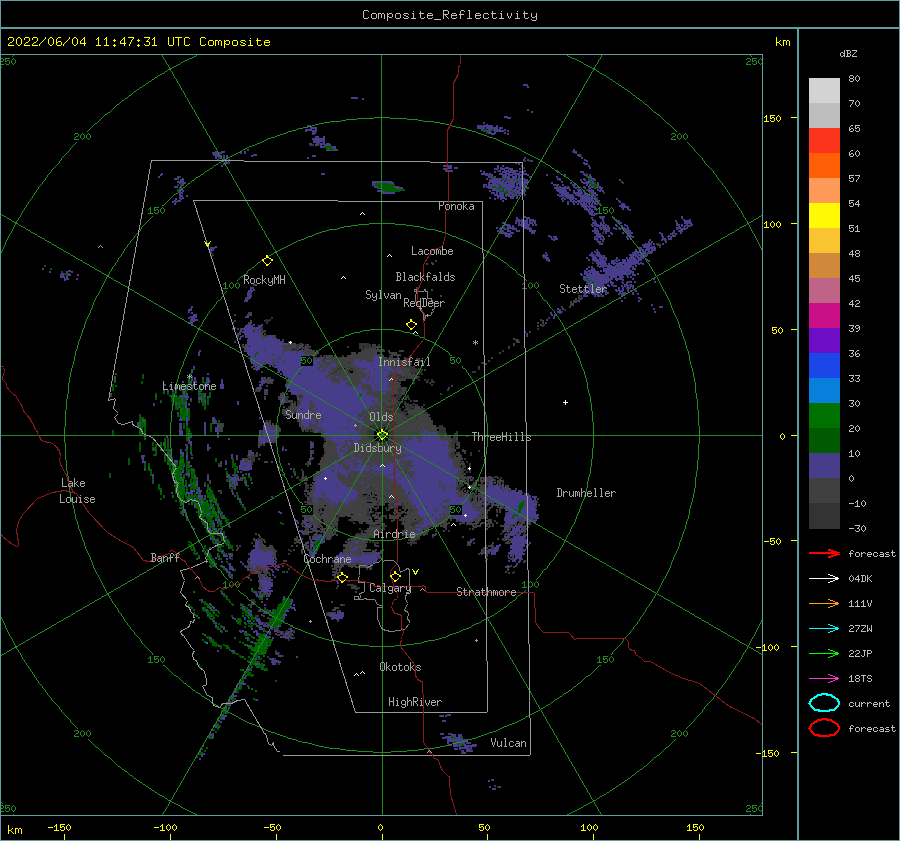Click the Blackfalds label
Image resolution: width=900 pixels, height=841 pixels.
[x=425, y=277]
